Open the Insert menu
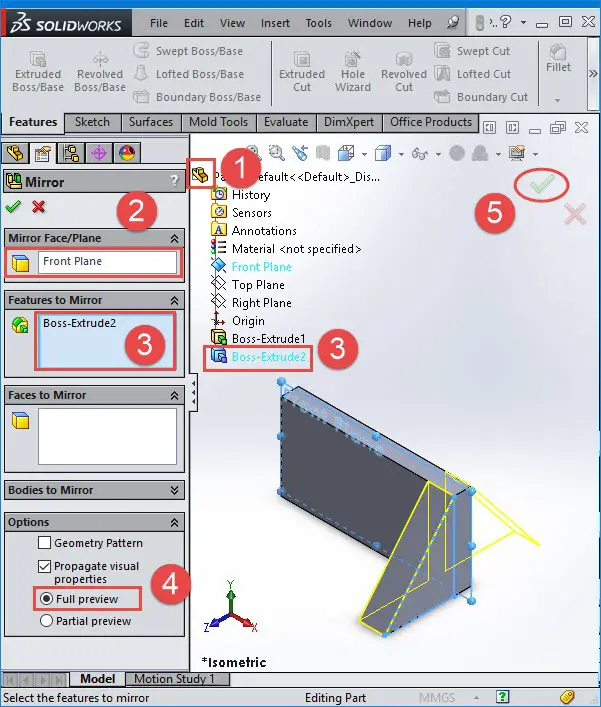 (275, 23)
